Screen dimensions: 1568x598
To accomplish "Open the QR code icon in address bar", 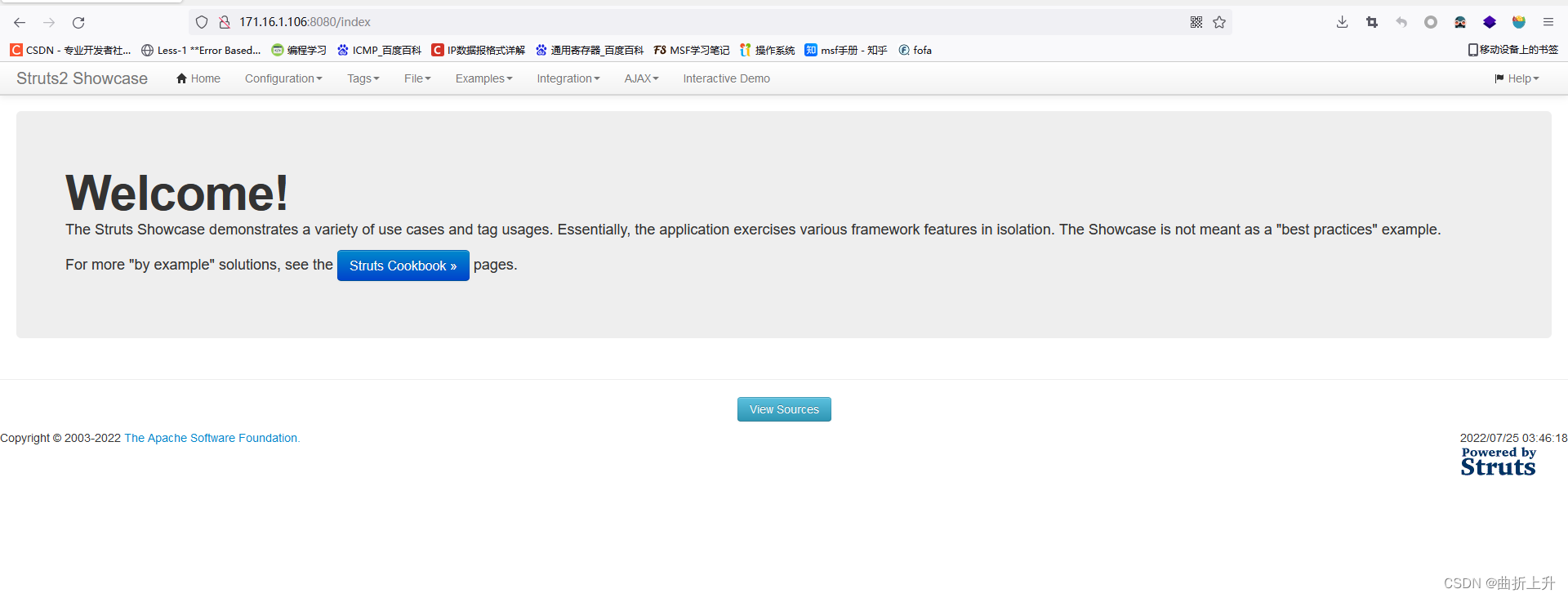I will point(1196,22).
